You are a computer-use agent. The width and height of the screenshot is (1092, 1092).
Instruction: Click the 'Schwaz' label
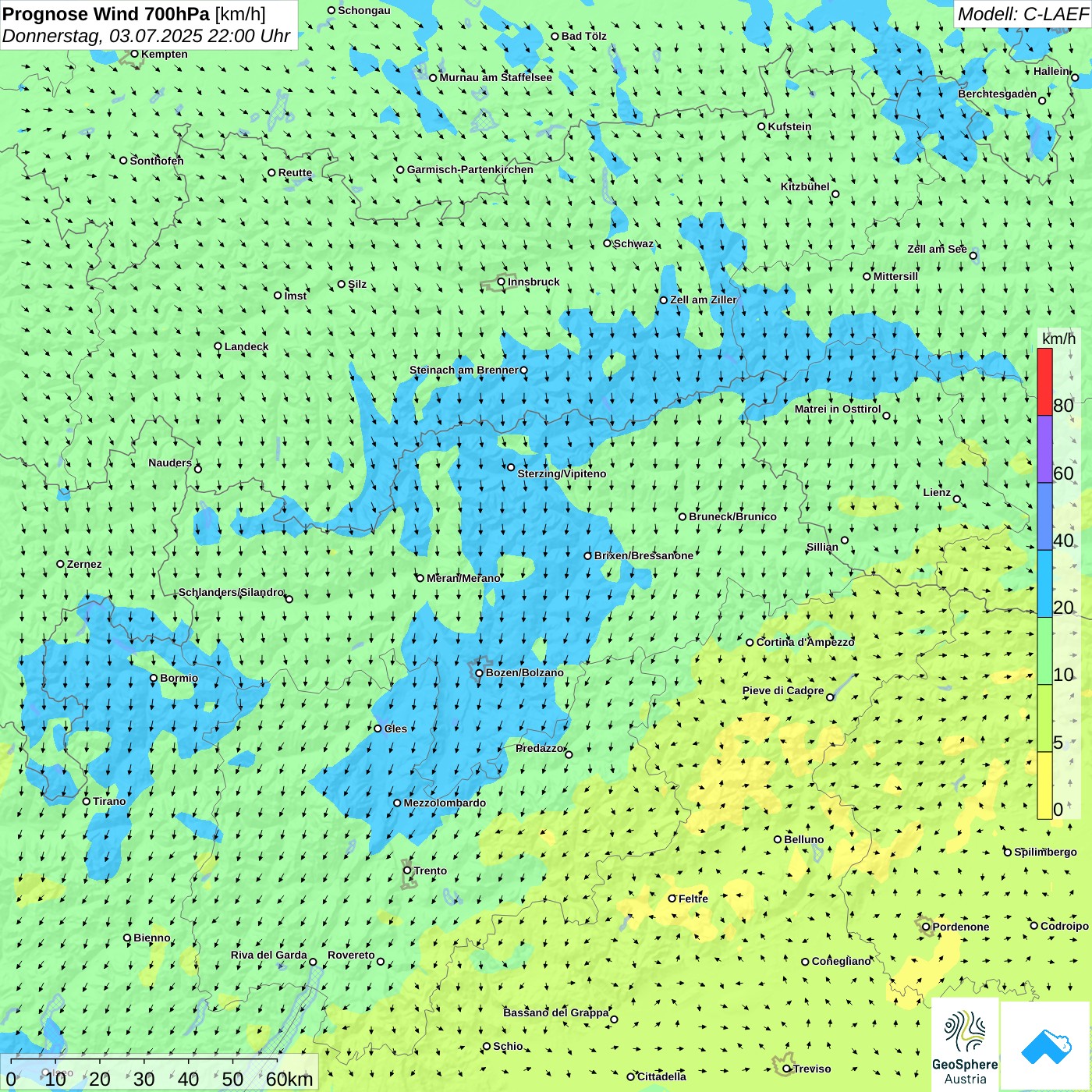coord(633,243)
